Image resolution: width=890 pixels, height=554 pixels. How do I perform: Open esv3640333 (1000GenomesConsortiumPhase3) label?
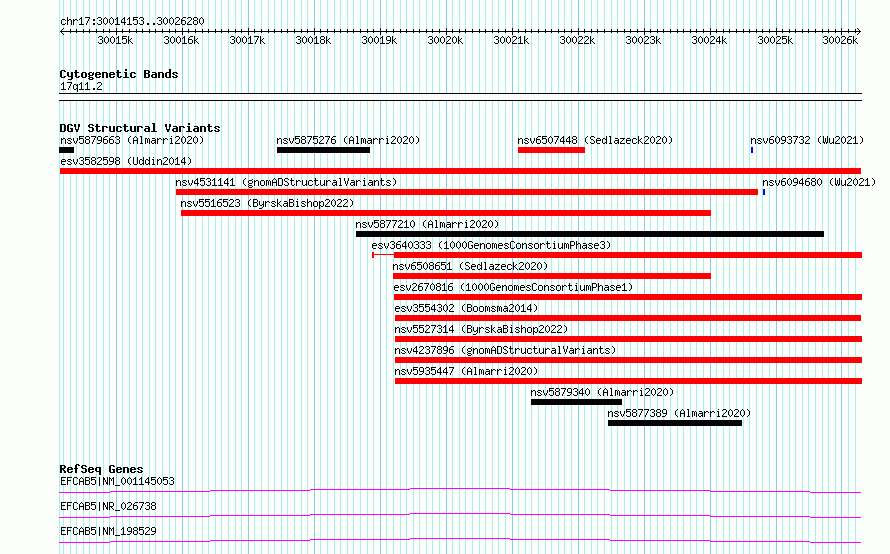point(491,245)
